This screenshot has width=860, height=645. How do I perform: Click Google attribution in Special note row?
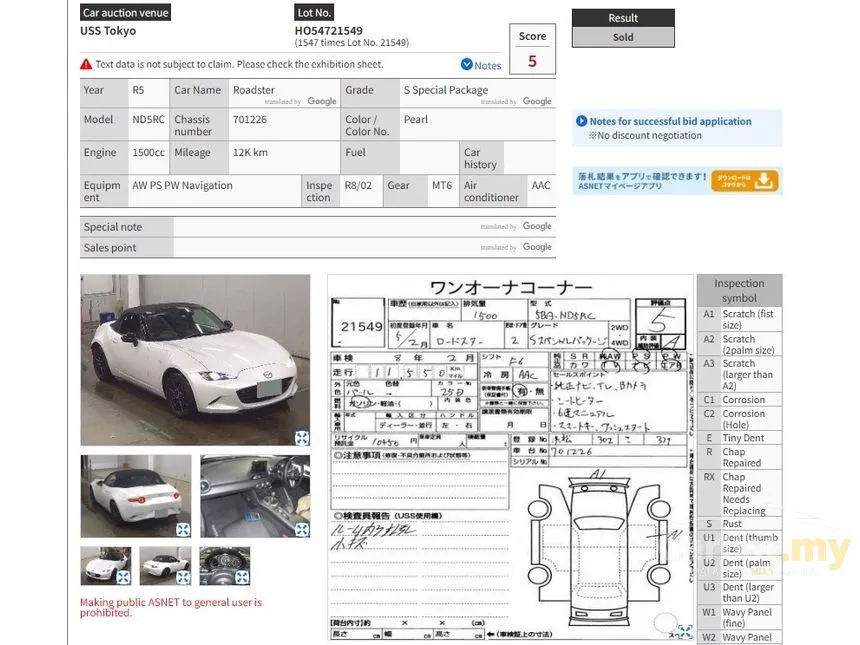pos(537,226)
